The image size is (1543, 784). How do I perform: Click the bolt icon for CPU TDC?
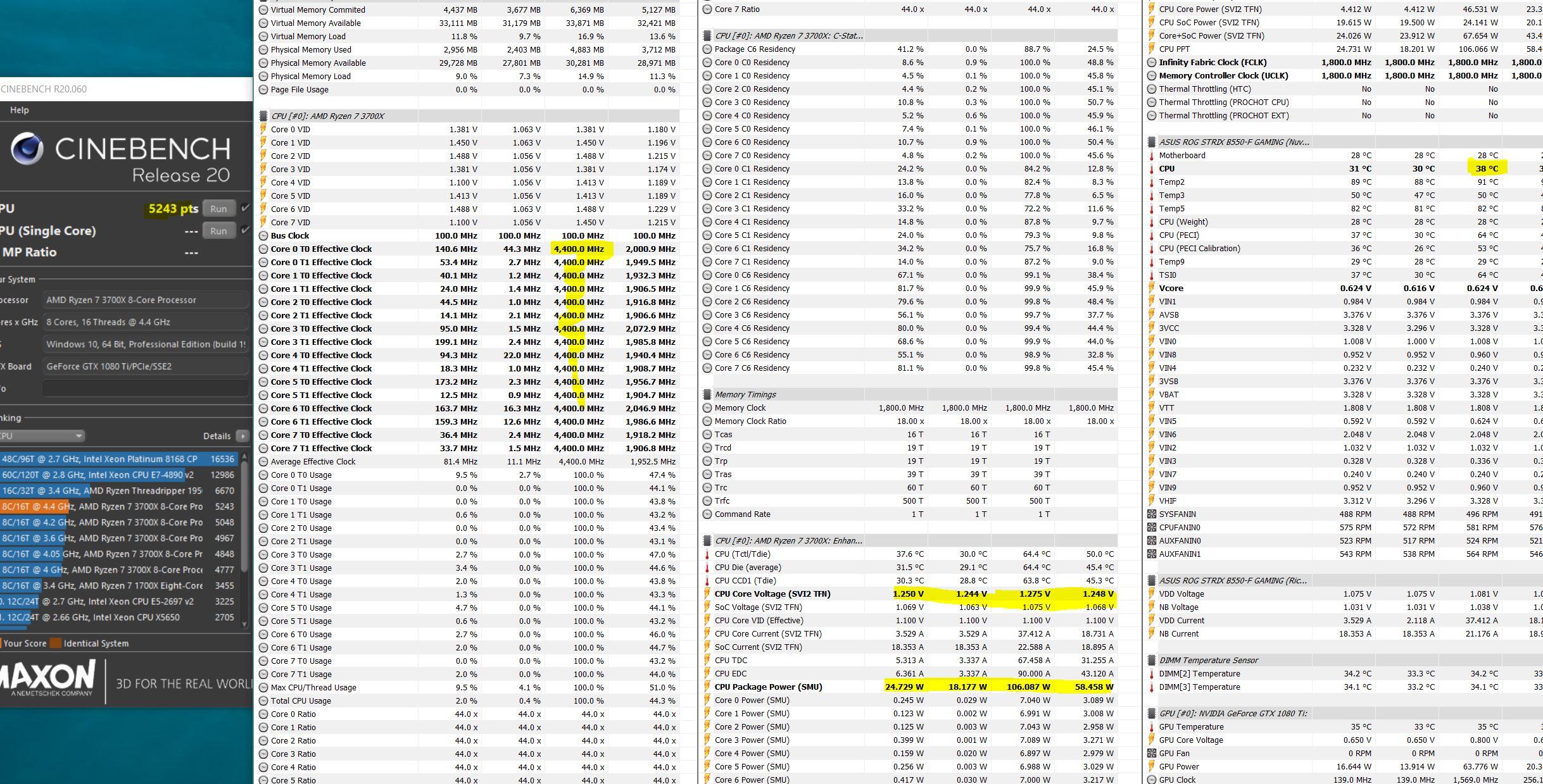[707, 661]
